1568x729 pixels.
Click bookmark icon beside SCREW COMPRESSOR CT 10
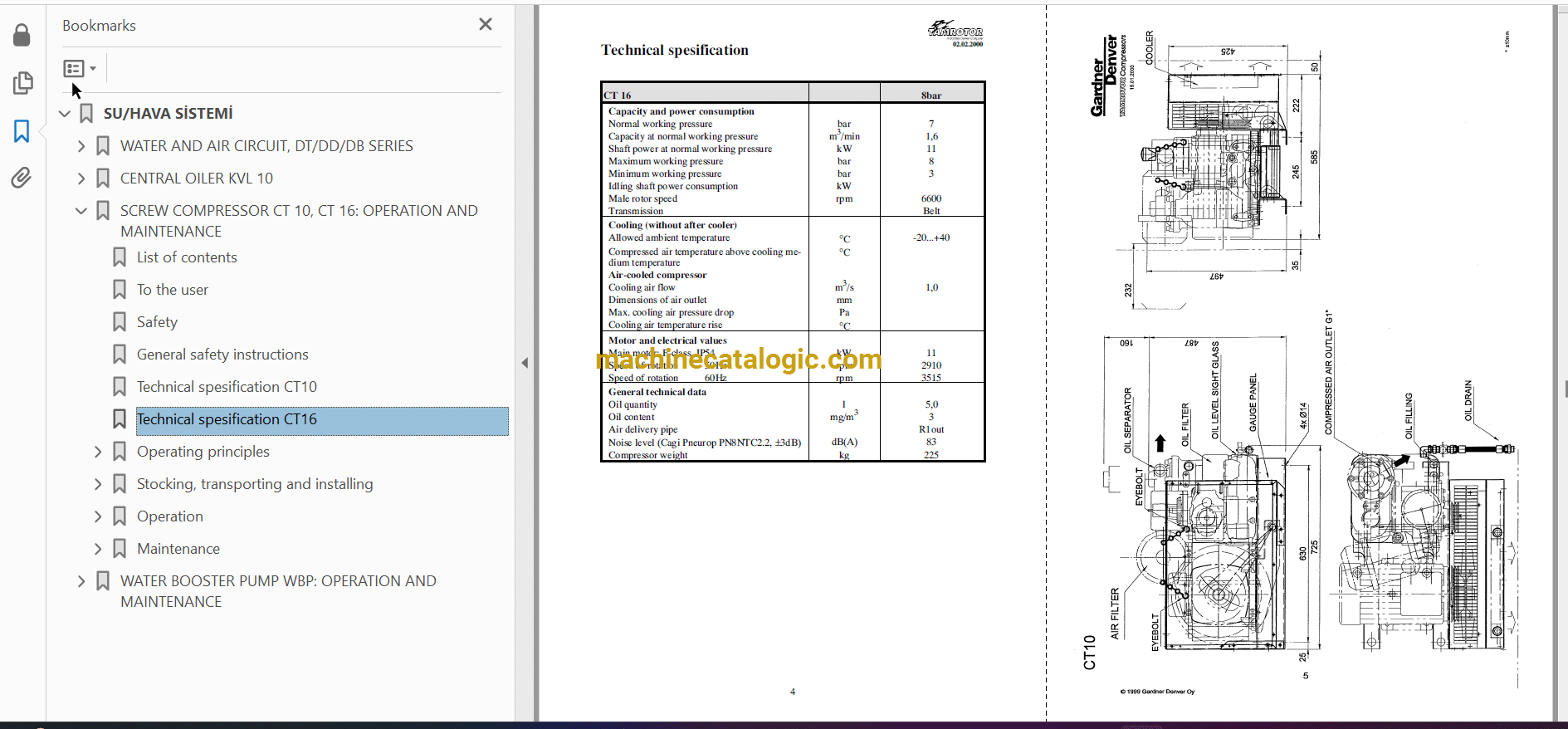tap(103, 211)
